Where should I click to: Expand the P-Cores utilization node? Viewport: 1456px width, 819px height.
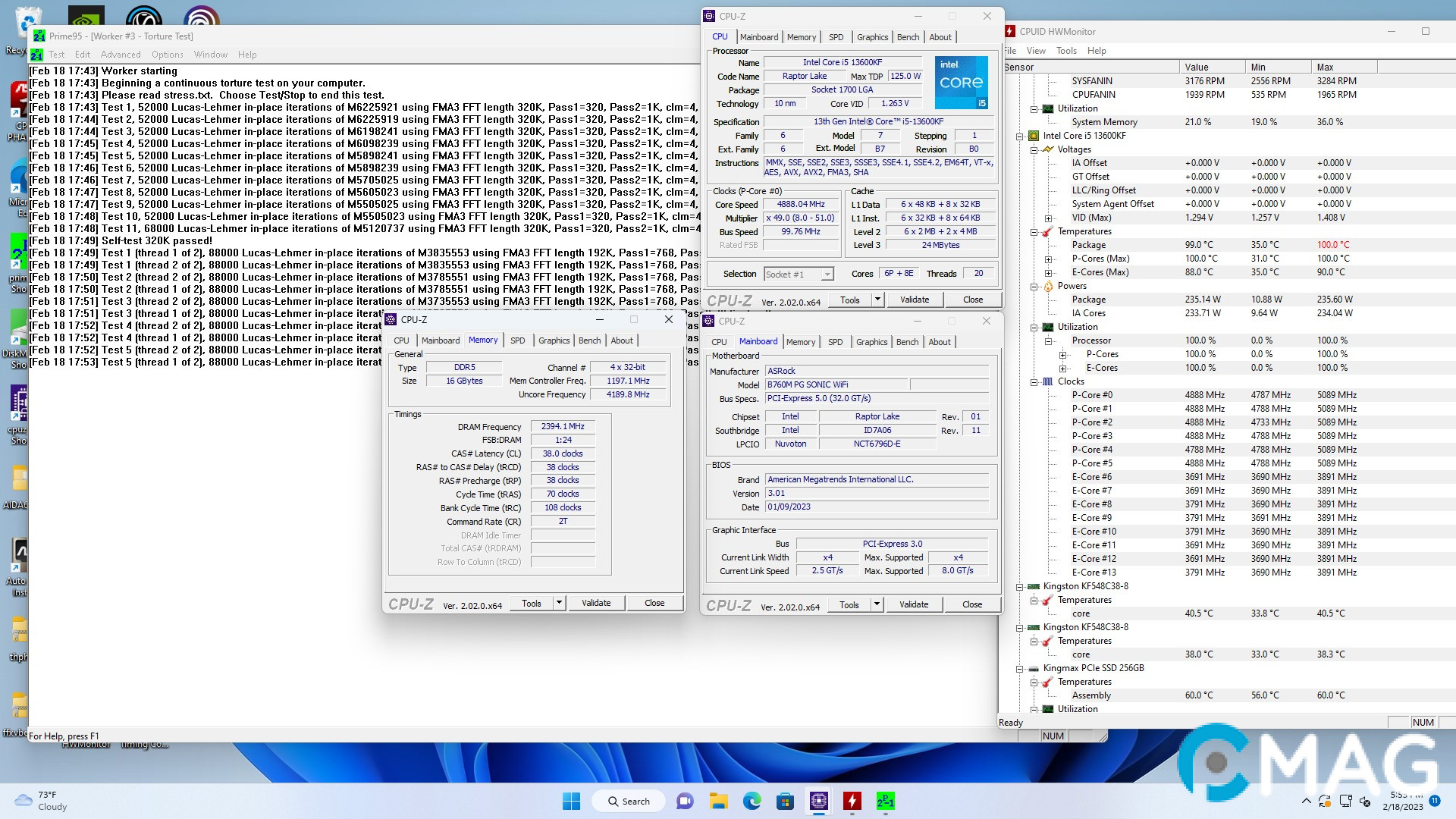pos(1062,354)
